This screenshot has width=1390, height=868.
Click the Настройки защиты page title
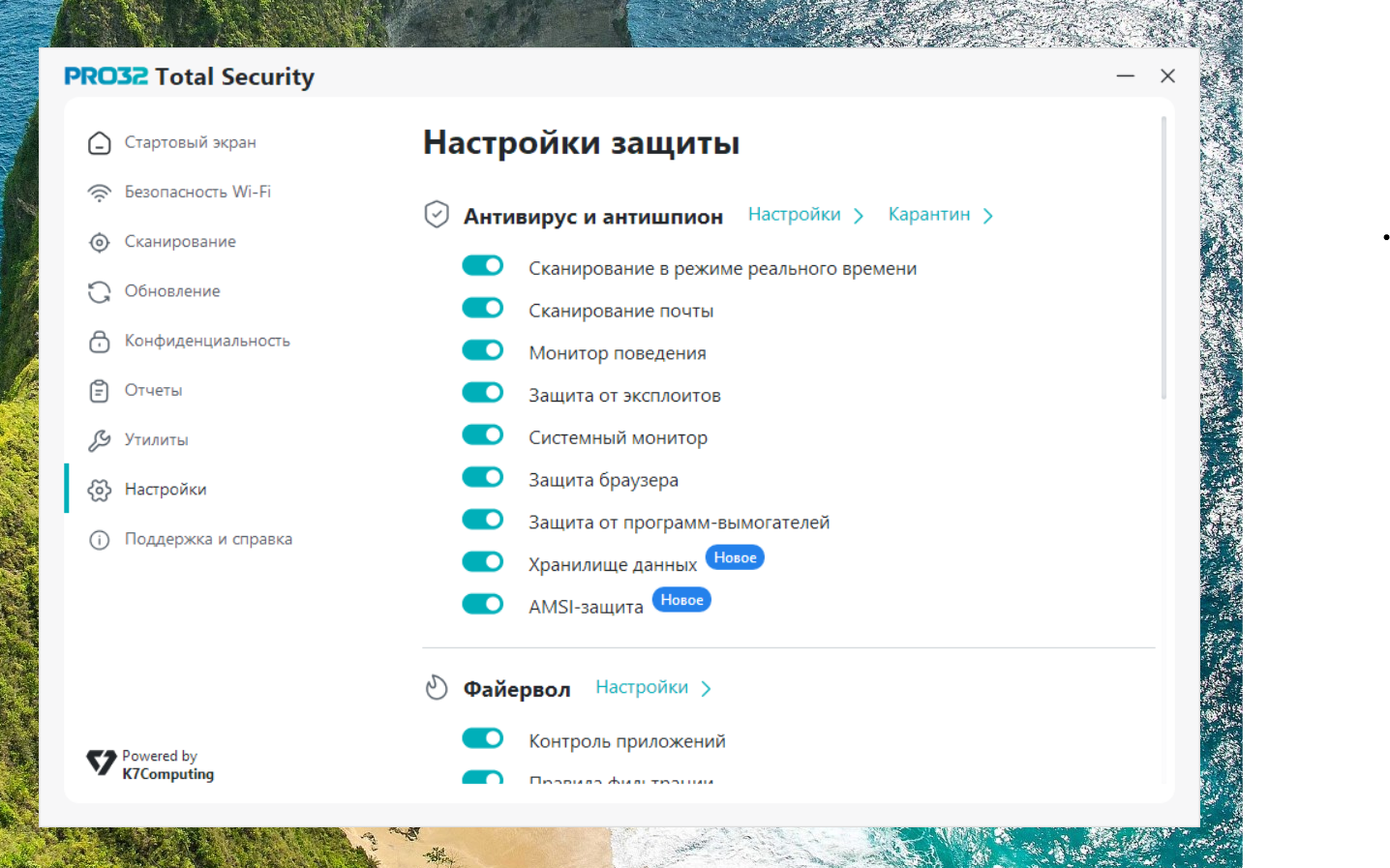pos(581,143)
